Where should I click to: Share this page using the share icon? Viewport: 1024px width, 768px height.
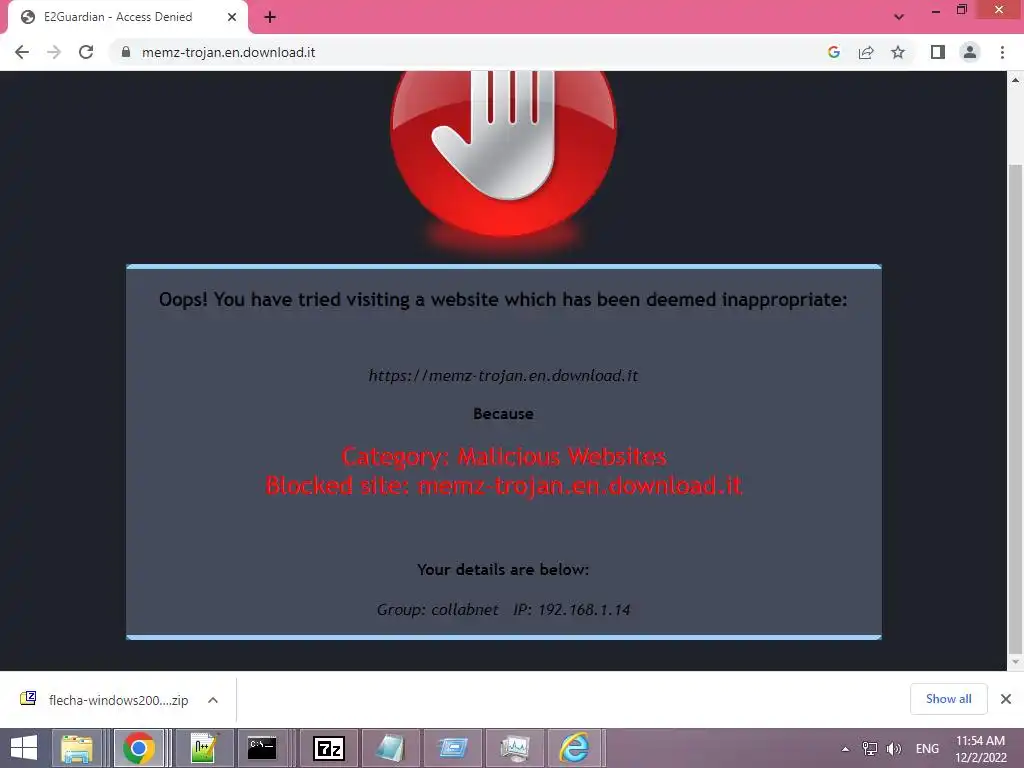tap(866, 52)
